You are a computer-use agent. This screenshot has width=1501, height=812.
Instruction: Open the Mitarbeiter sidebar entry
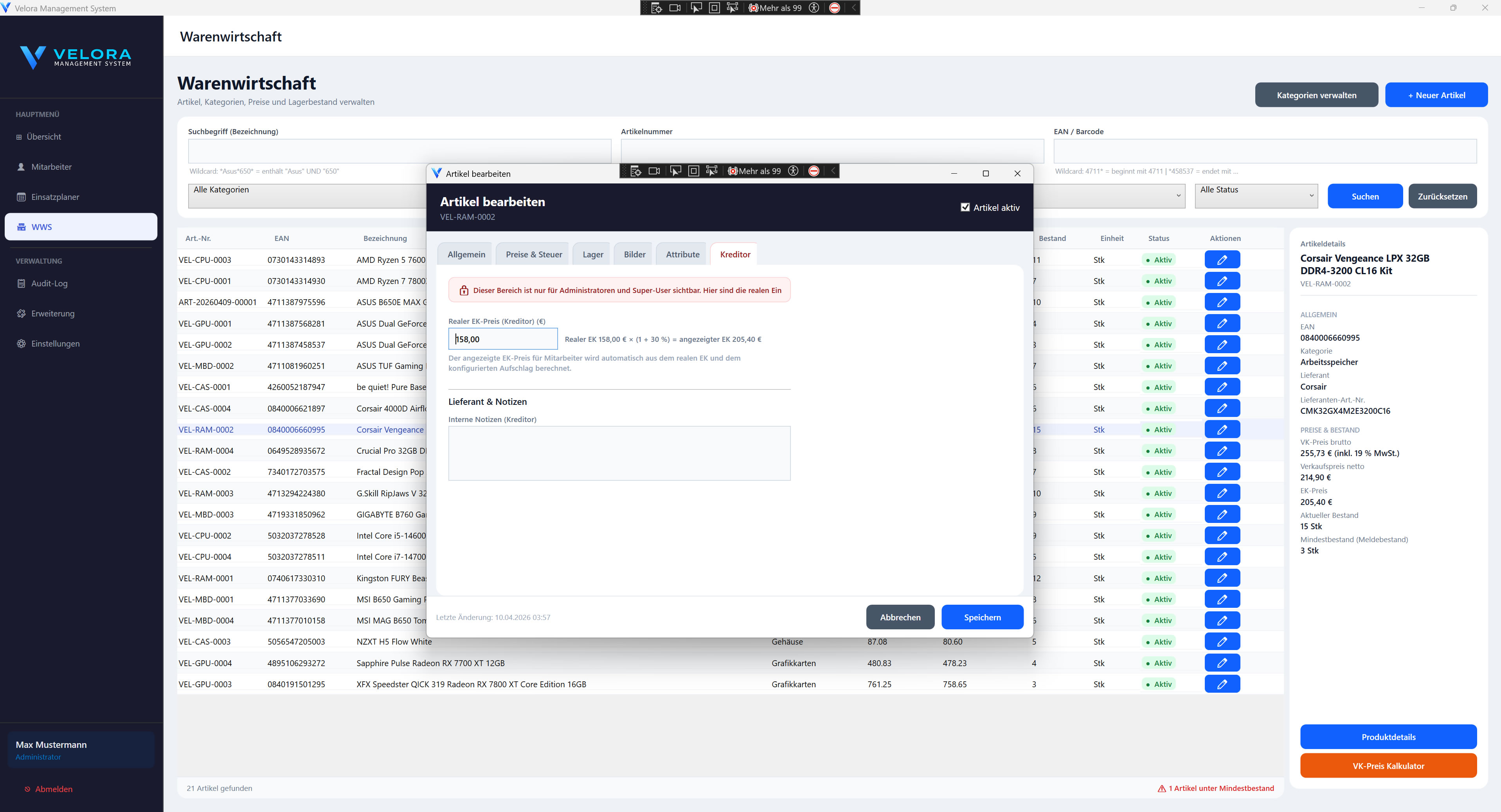tap(51, 167)
